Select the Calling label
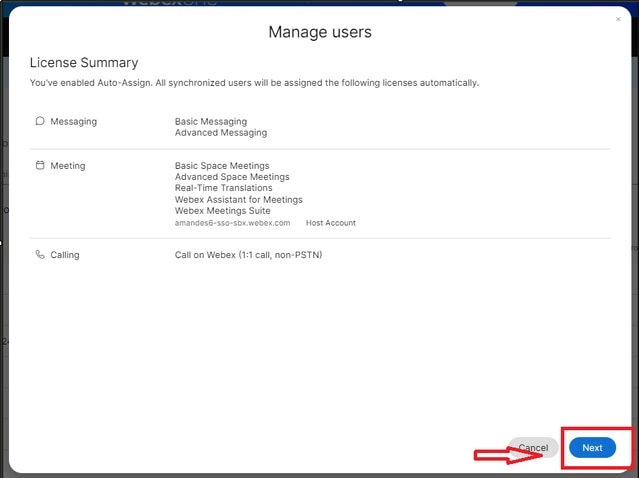This screenshot has width=639, height=478. (x=65, y=255)
